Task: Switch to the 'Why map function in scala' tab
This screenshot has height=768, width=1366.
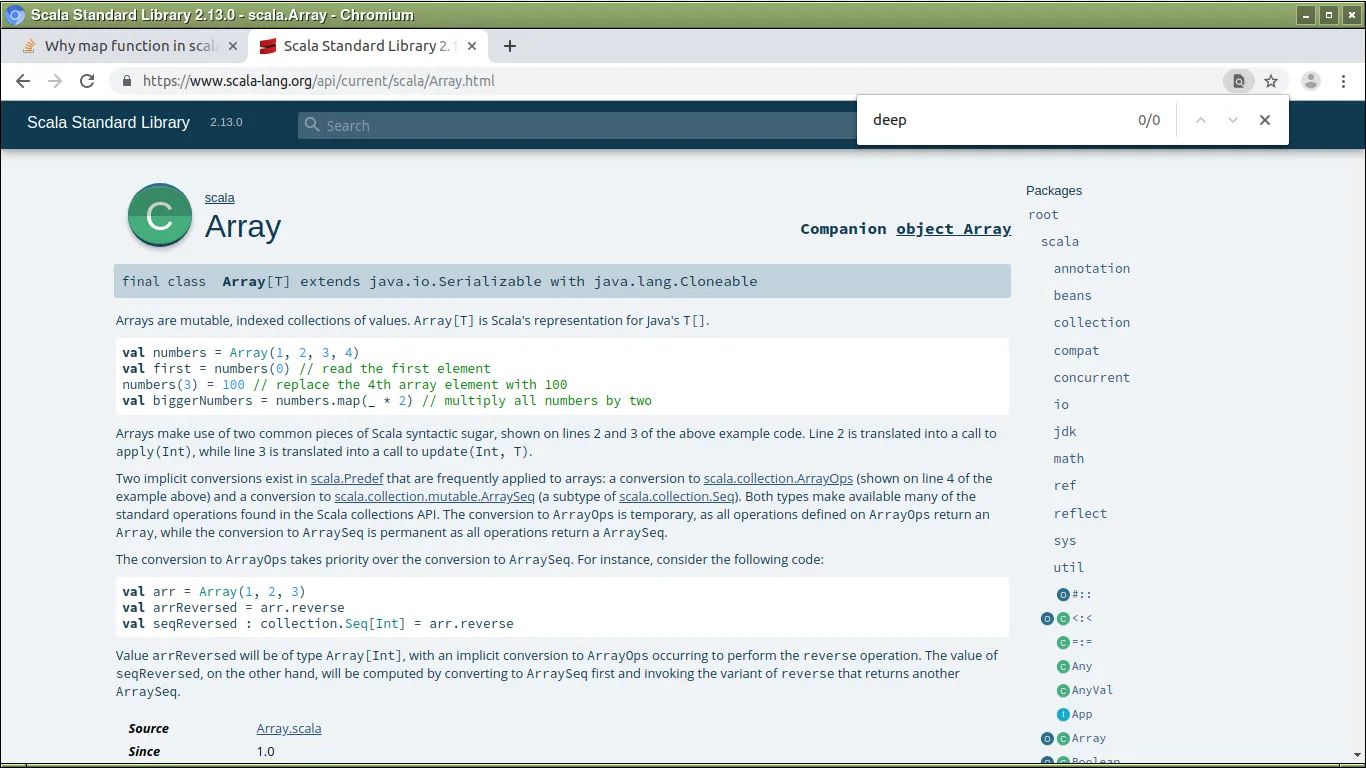Action: tap(131, 46)
